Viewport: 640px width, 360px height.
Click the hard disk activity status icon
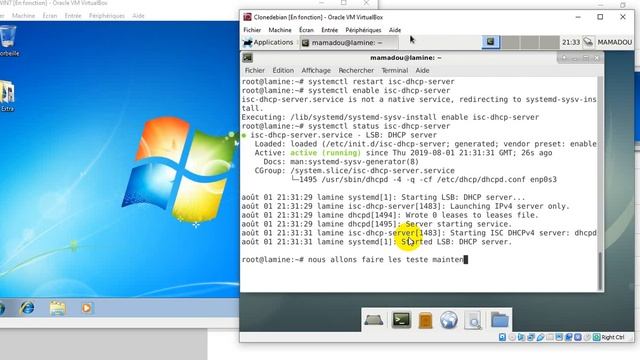(502, 337)
